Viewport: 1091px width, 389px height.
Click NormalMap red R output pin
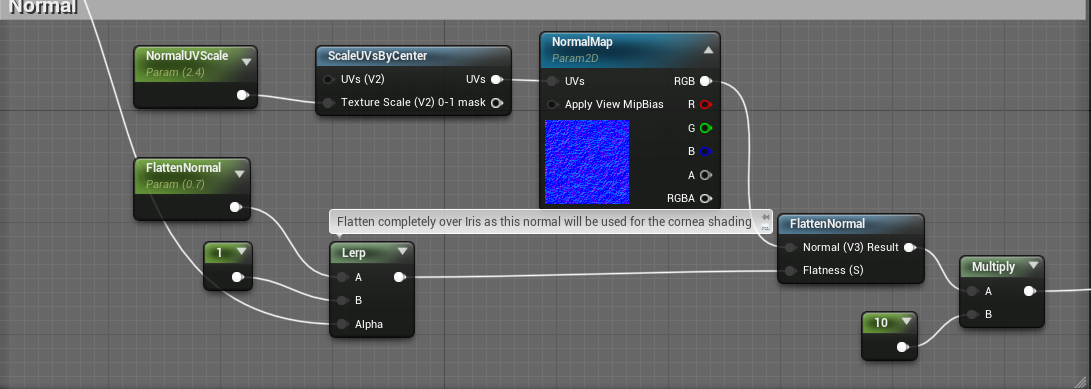click(706, 104)
